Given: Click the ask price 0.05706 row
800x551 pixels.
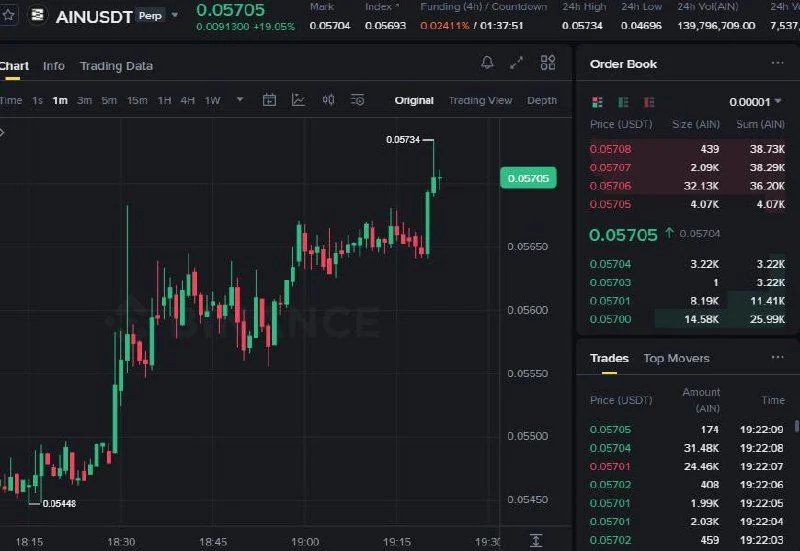Looking at the screenshot, I should 687,186.
